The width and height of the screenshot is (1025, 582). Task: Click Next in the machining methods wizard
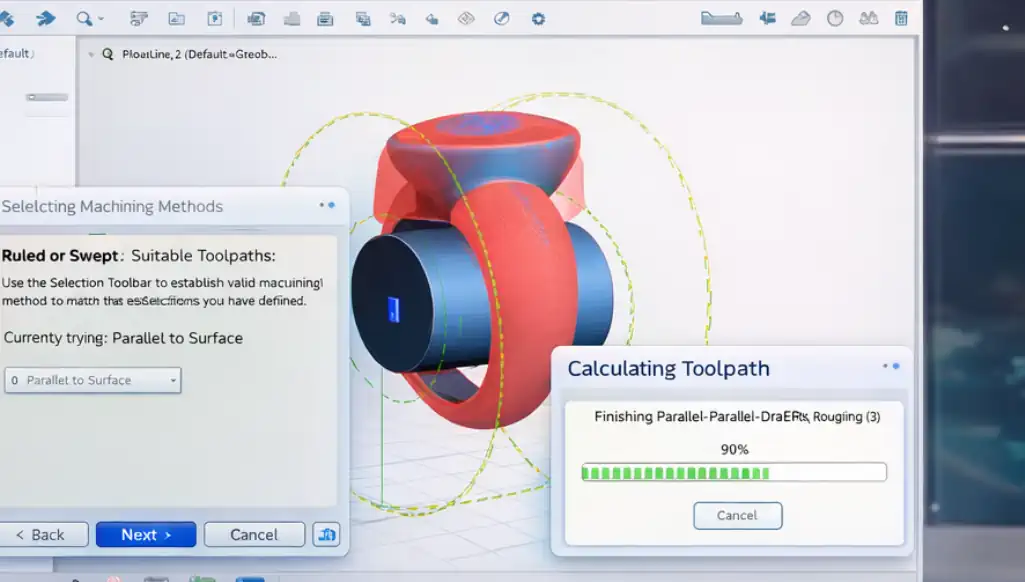[x=146, y=535]
